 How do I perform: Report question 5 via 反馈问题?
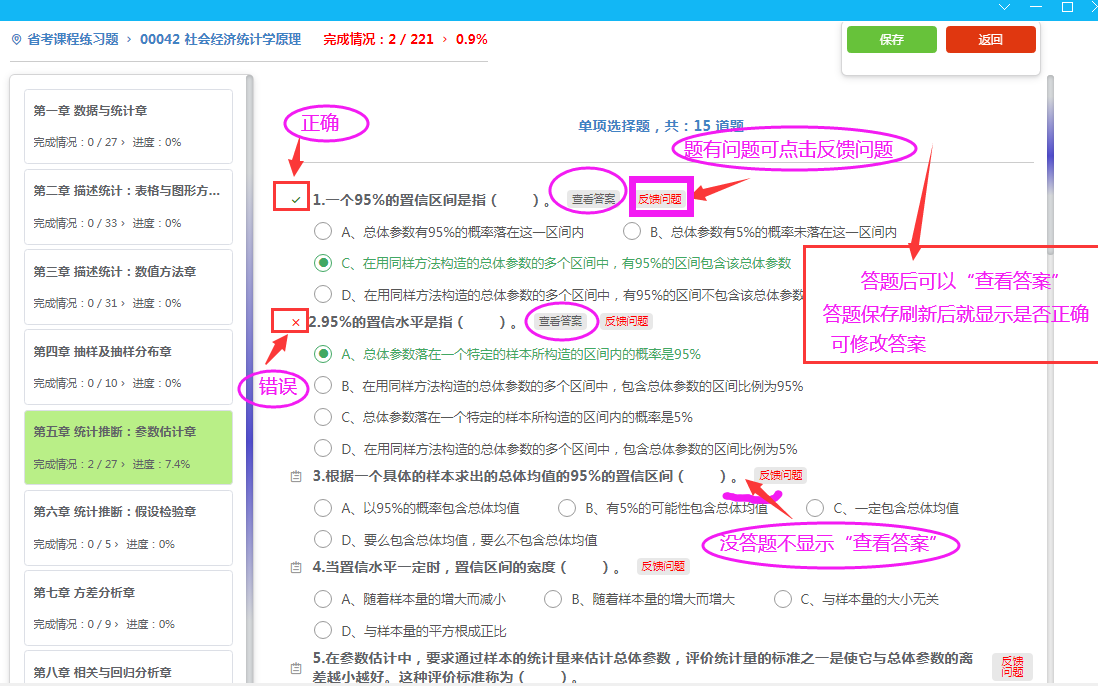[1012, 666]
